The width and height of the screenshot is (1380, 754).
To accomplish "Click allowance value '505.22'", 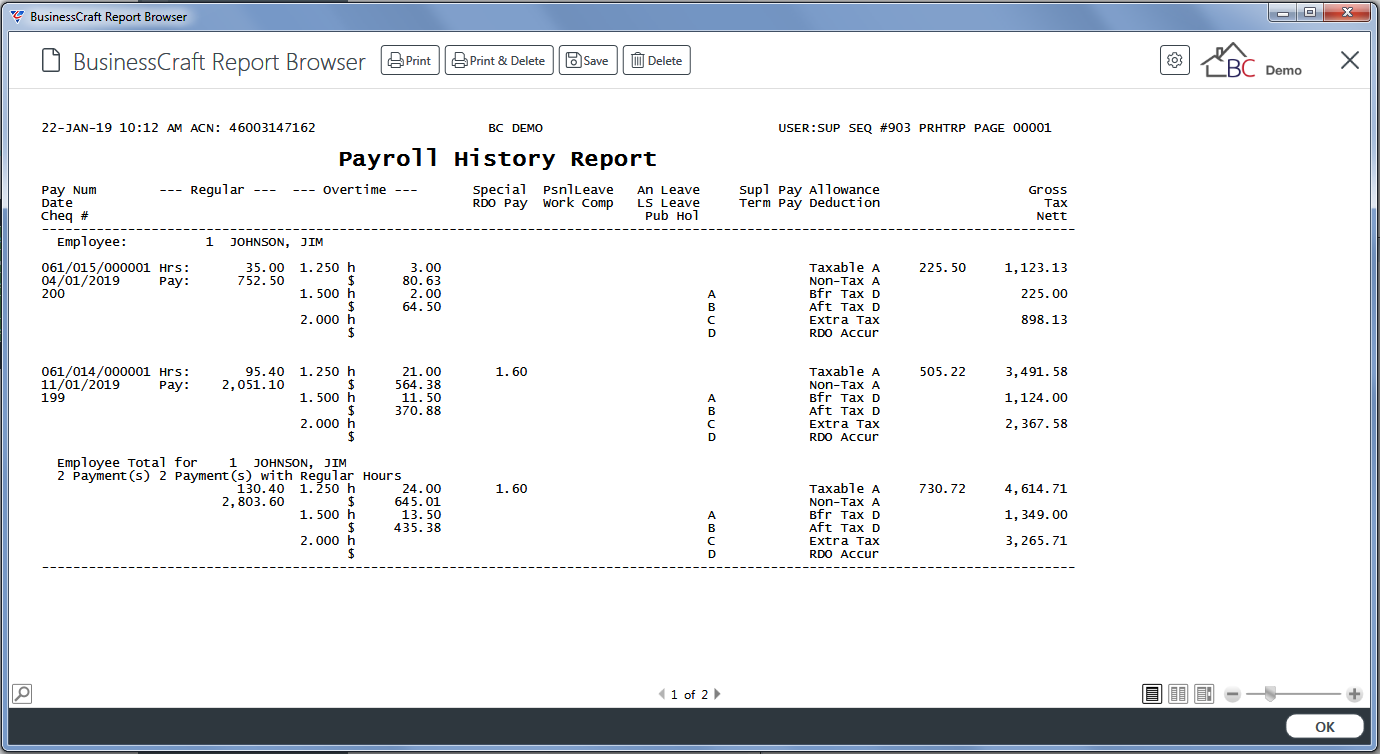I will 942,372.
